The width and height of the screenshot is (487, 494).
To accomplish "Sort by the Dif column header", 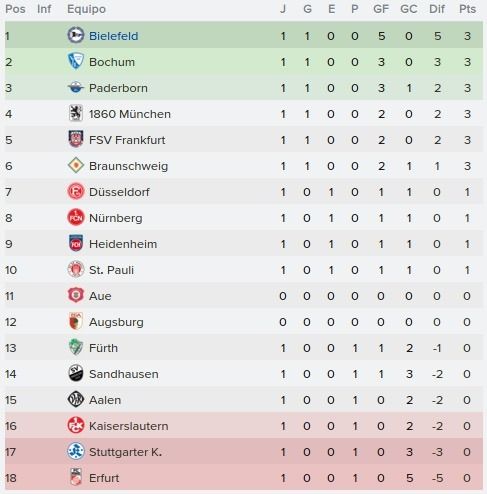I will click(x=437, y=9).
